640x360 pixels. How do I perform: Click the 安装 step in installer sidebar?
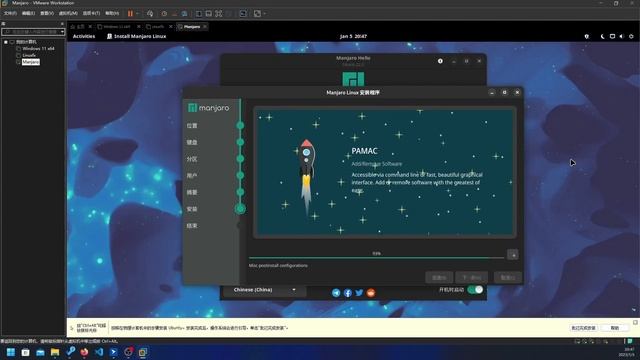click(192, 209)
